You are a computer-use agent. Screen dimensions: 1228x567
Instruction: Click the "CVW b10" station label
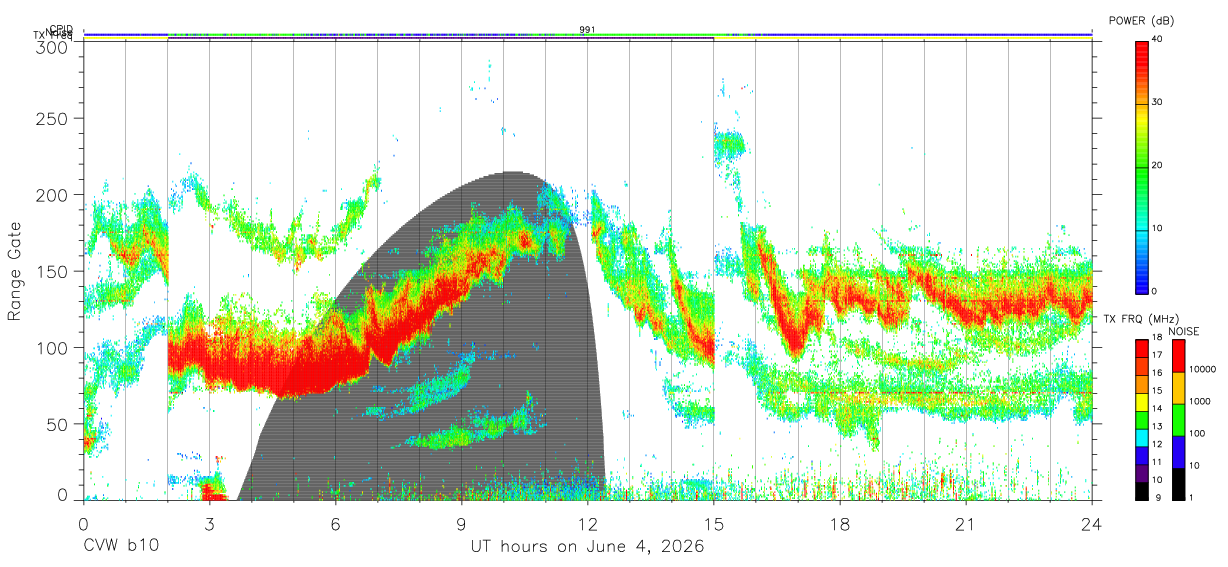pyautogui.click(x=121, y=547)
